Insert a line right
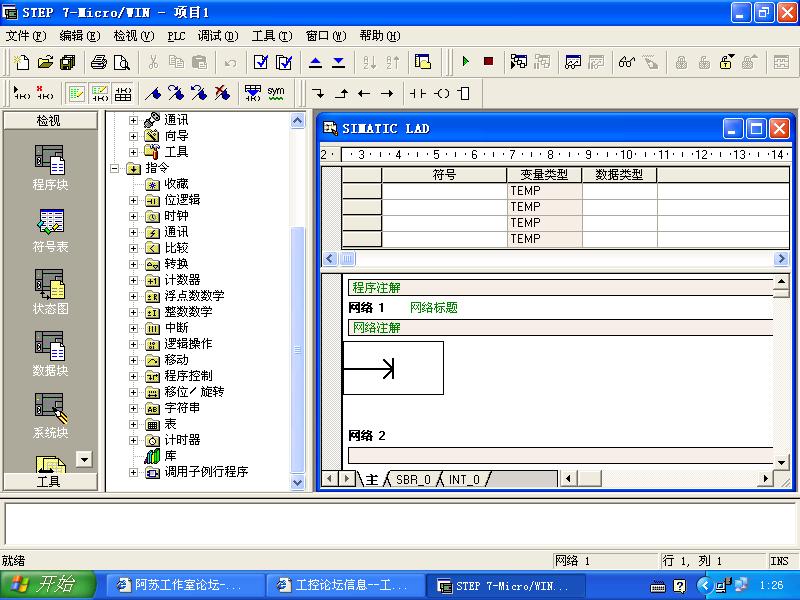 (387, 93)
